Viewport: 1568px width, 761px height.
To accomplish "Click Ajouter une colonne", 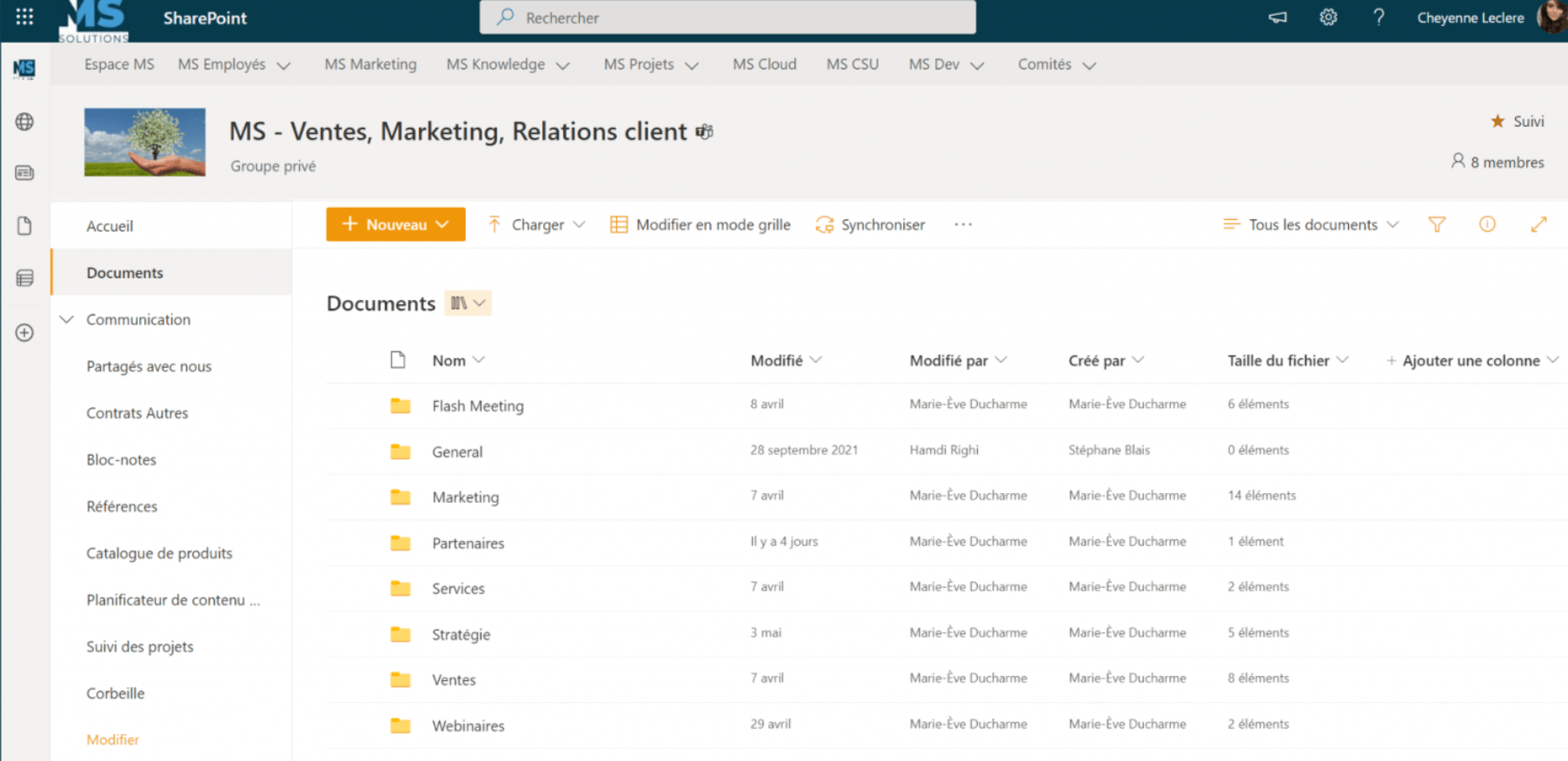I will [x=1472, y=360].
